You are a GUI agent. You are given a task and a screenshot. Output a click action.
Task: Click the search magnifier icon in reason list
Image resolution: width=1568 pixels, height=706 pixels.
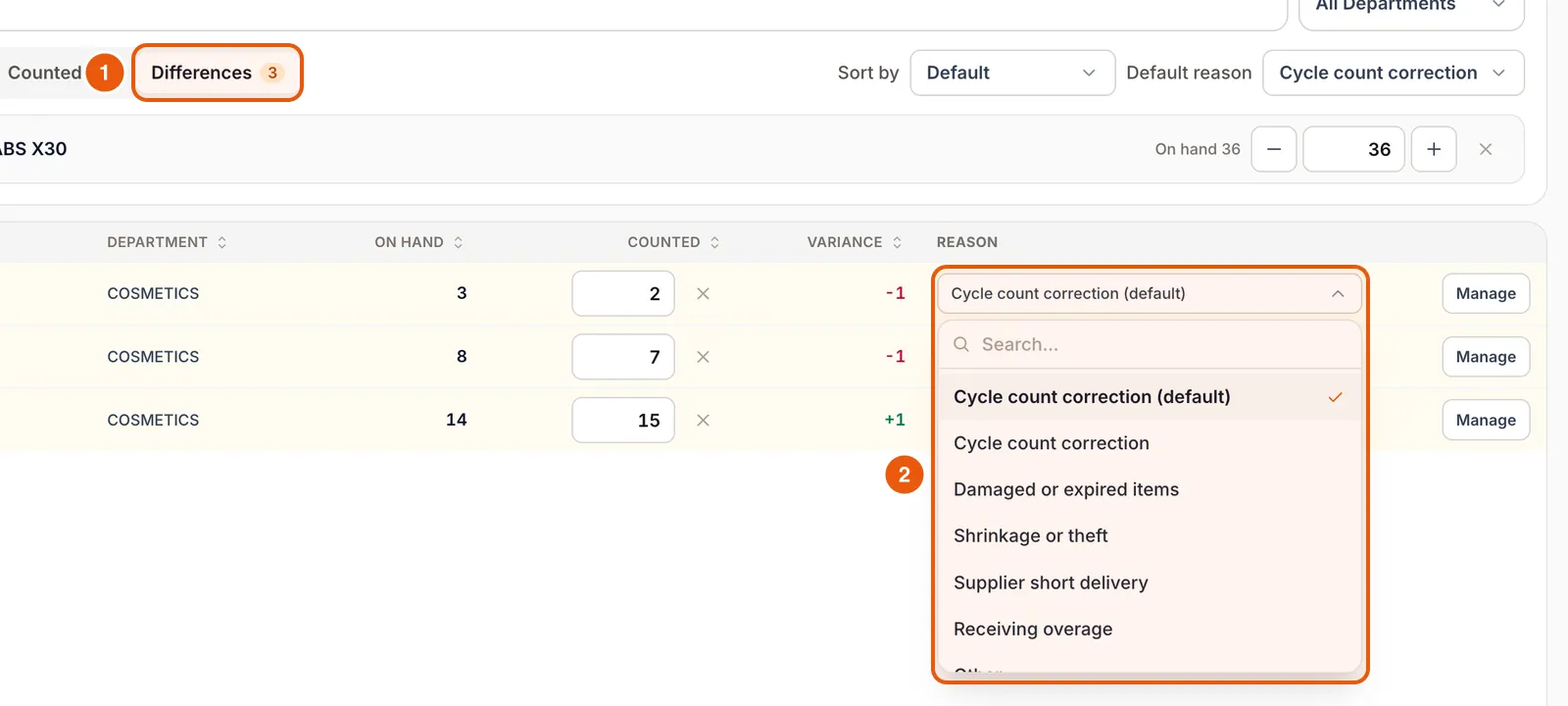pyautogui.click(x=961, y=344)
